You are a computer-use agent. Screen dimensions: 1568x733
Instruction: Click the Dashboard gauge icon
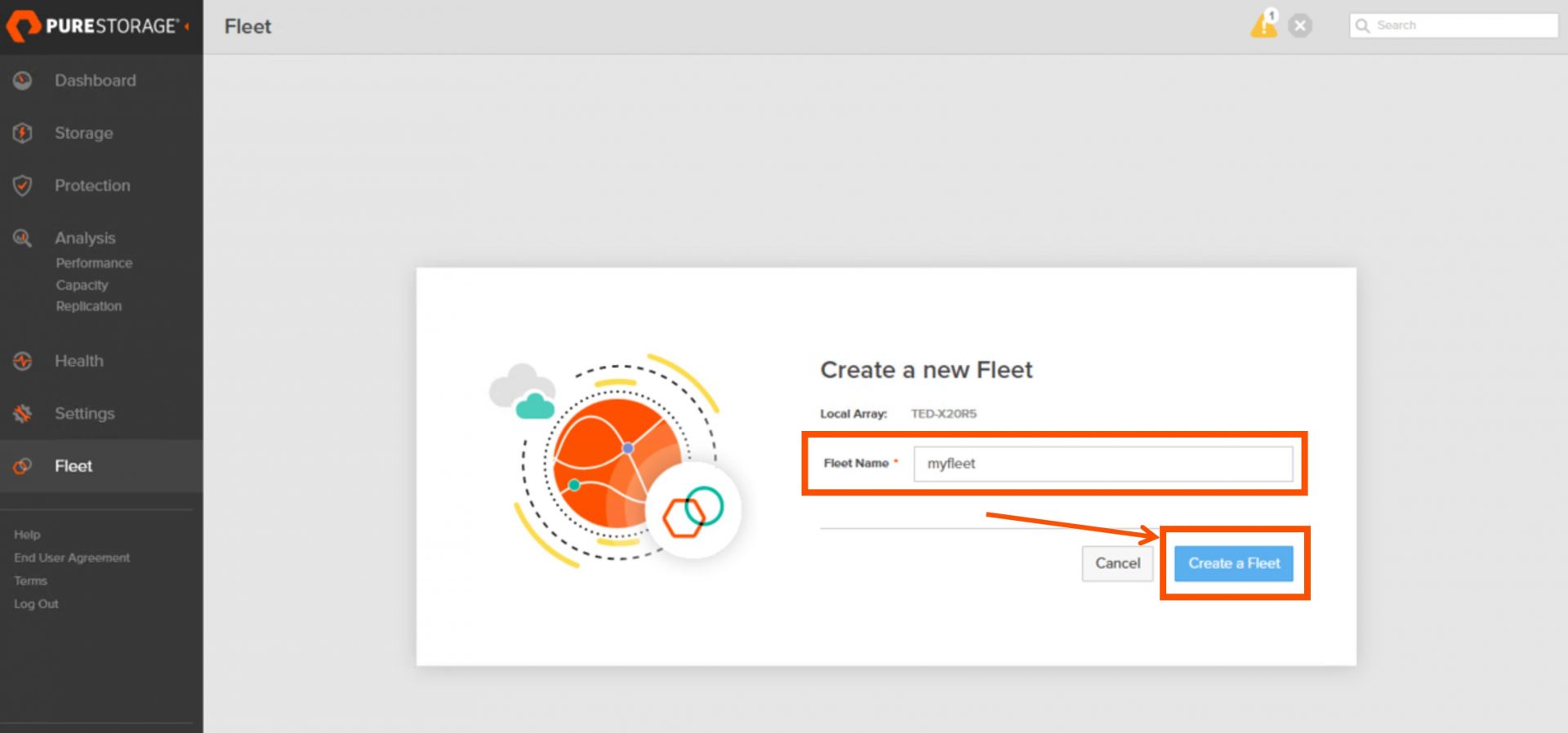pyautogui.click(x=23, y=80)
